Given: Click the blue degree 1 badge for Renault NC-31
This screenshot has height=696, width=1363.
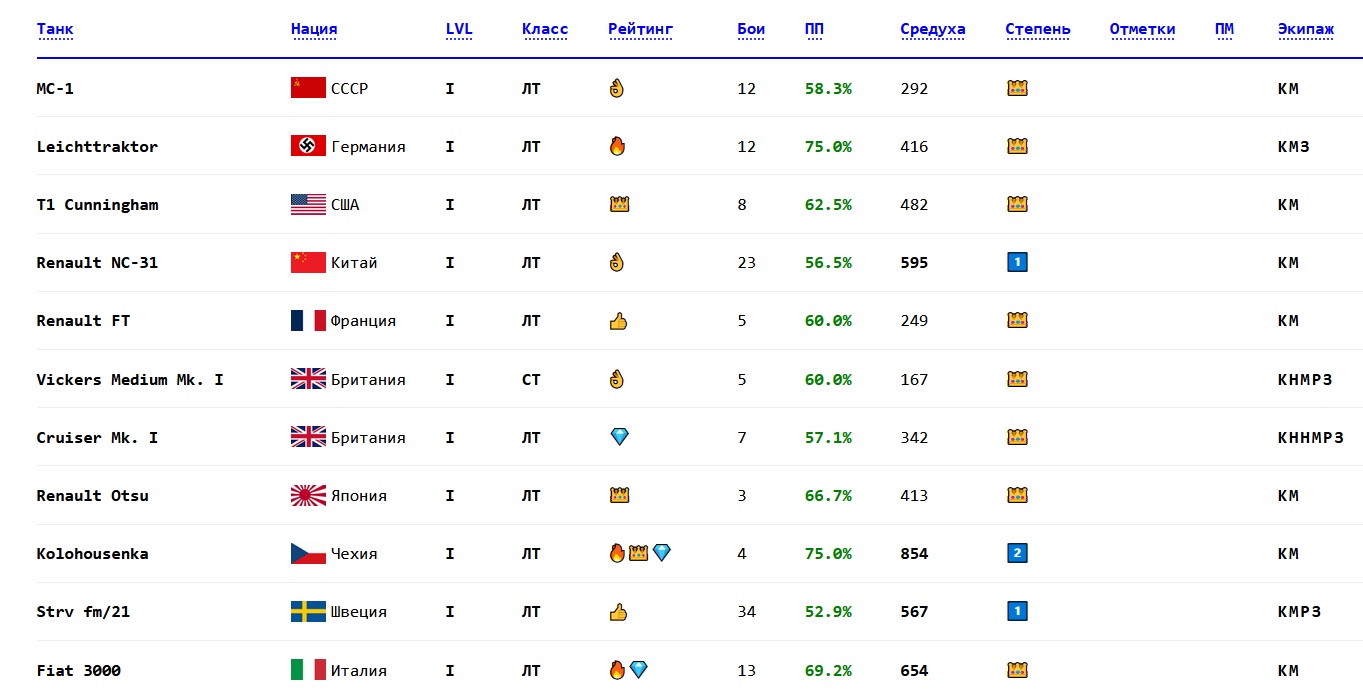Looking at the screenshot, I should (1017, 263).
